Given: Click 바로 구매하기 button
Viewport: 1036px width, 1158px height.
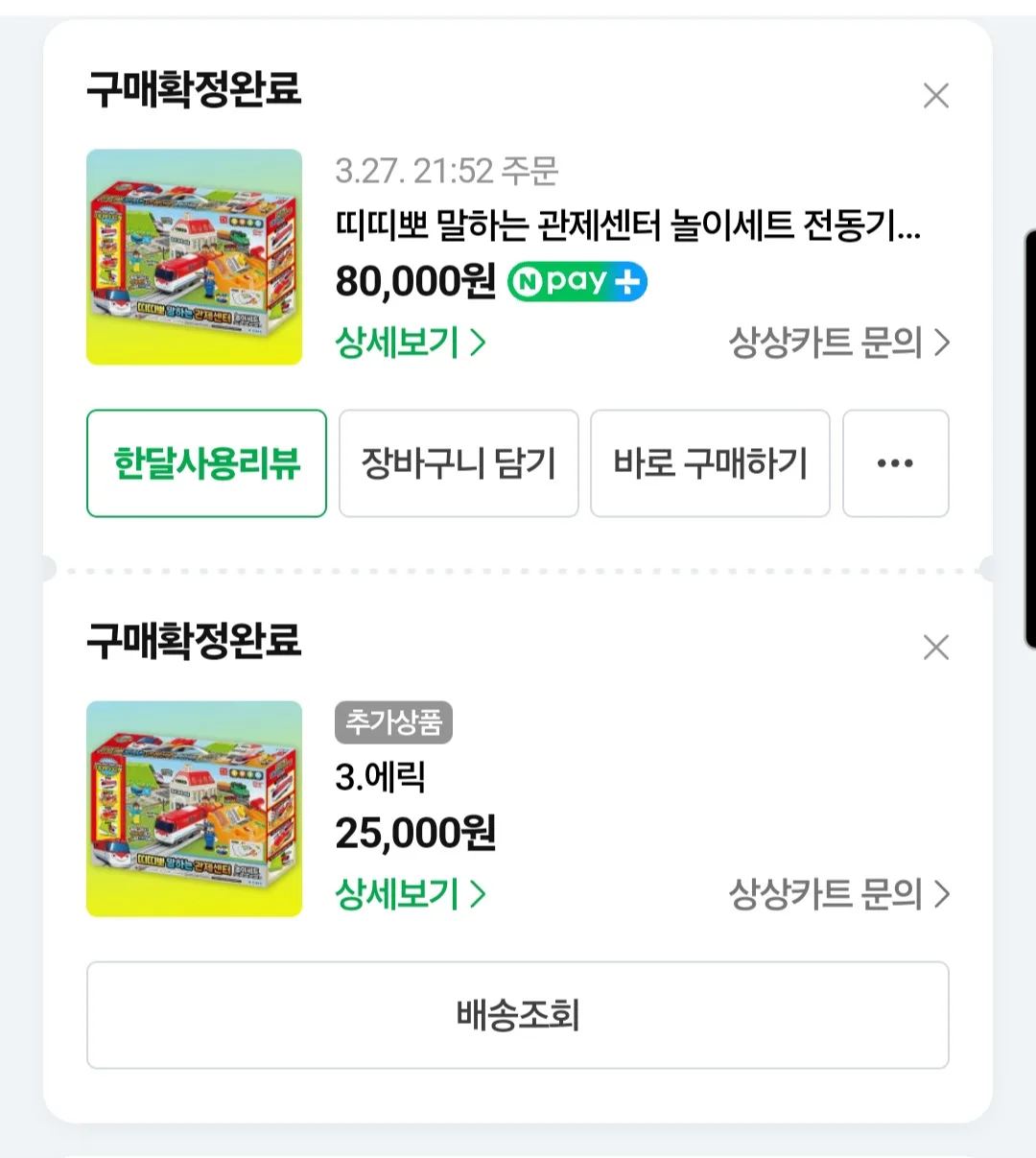Looking at the screenshot, I should point(710,463).
